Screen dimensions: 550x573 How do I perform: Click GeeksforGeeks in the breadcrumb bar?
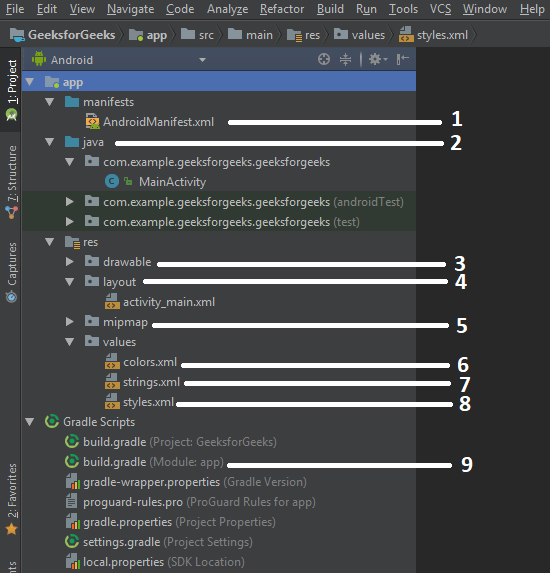[62, 35]
